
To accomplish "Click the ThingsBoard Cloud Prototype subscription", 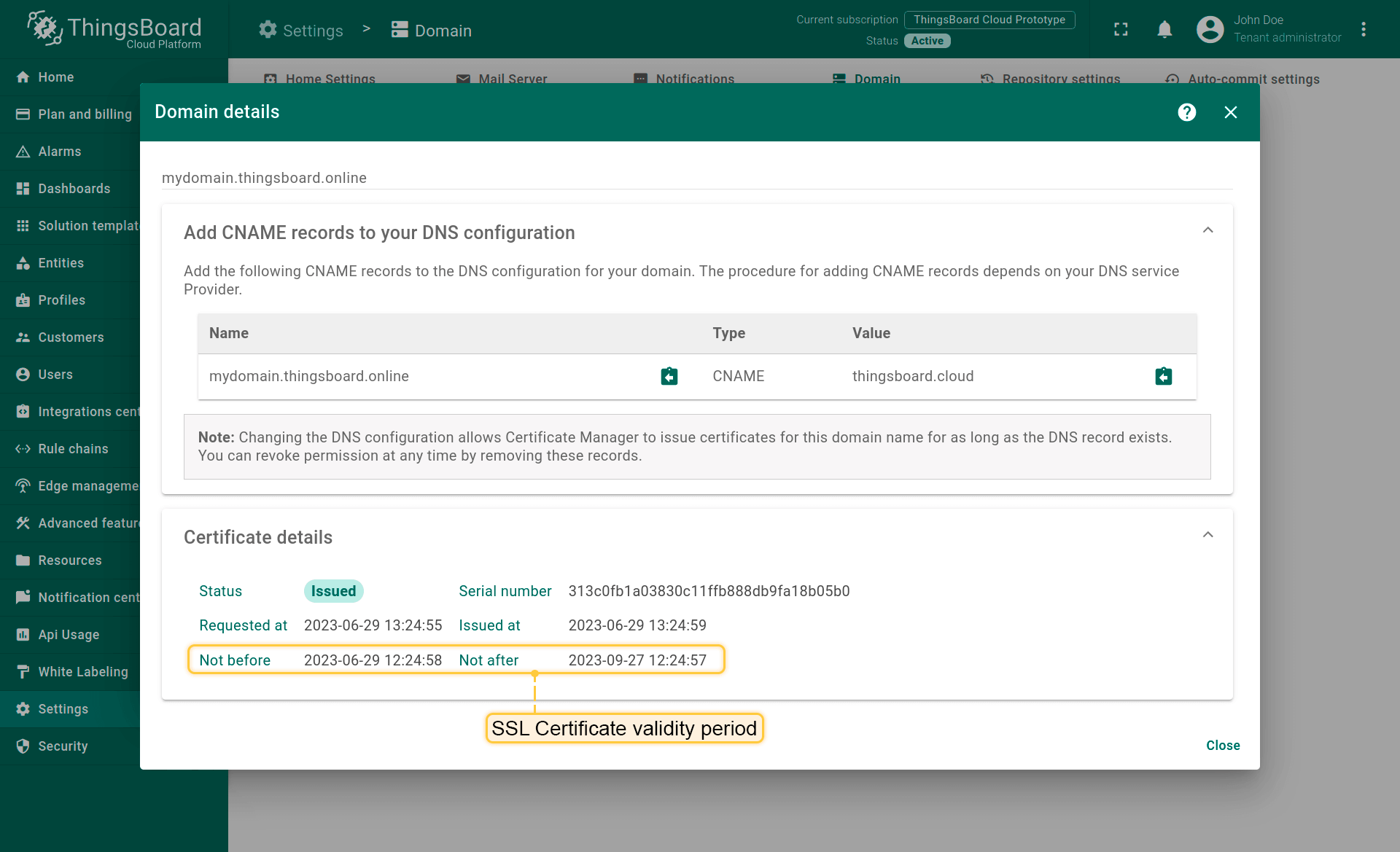I will (x=989, y=20).
